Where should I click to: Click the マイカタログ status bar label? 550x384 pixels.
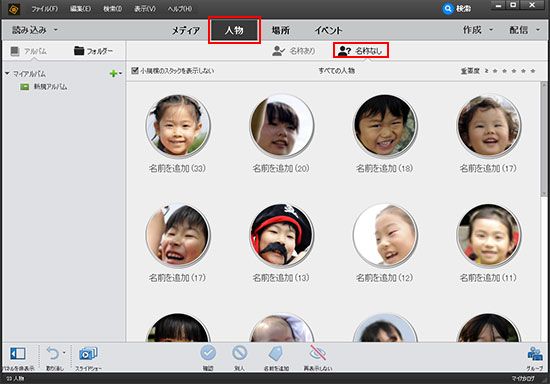tap(522, 379)
